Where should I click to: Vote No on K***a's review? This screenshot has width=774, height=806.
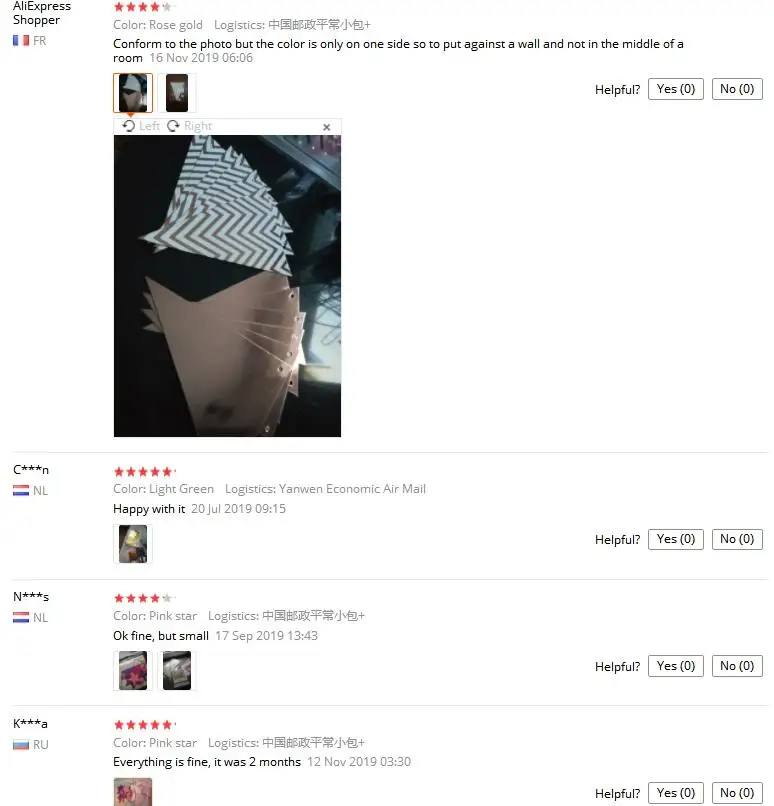(x=737, y=793)
